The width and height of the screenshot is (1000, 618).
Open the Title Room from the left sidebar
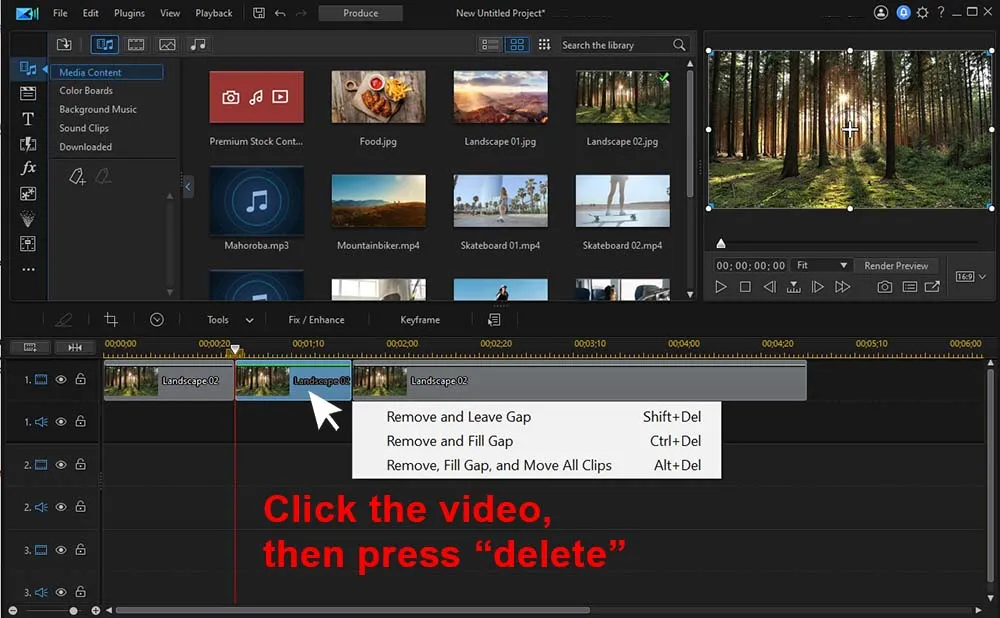coord(28,118)
